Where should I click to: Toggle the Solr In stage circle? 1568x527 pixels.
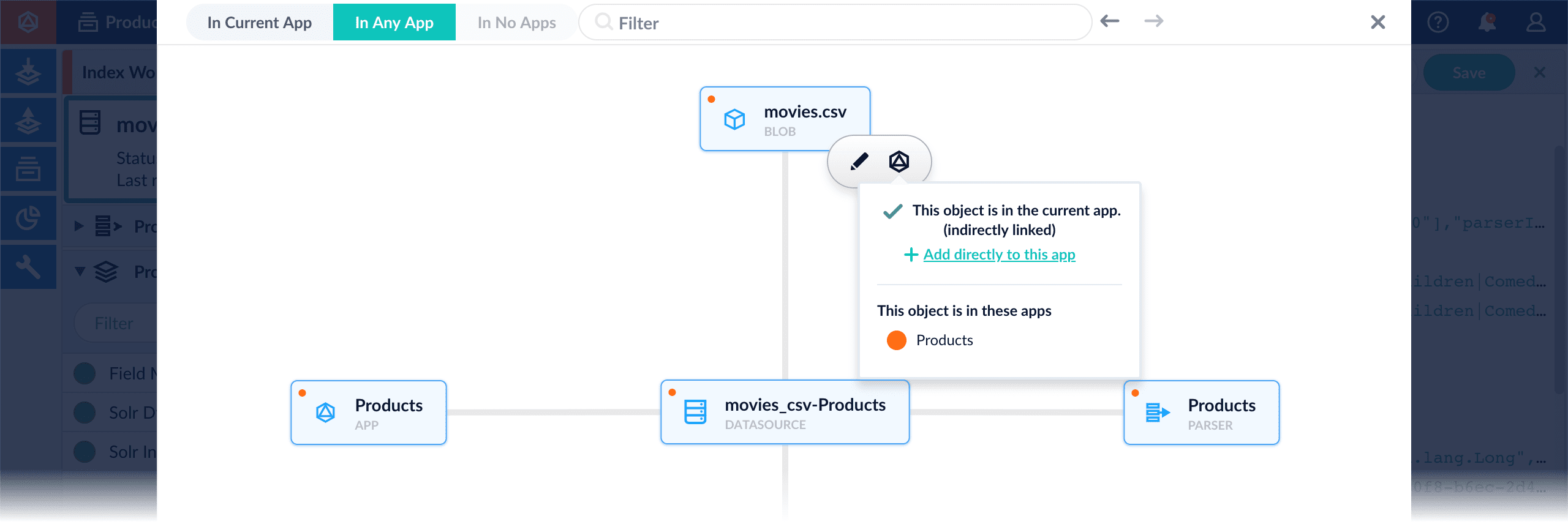click(x=85, y=452)
